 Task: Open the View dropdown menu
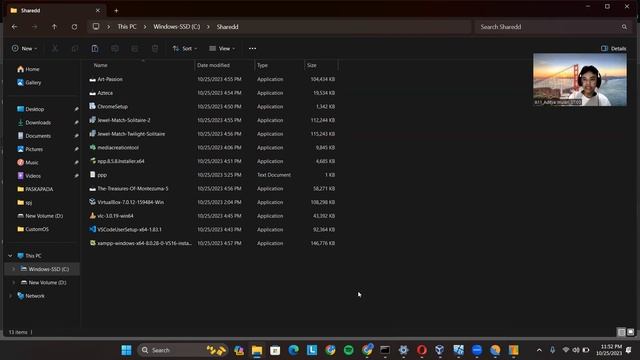pyautogui.click(x=222, y=49)
